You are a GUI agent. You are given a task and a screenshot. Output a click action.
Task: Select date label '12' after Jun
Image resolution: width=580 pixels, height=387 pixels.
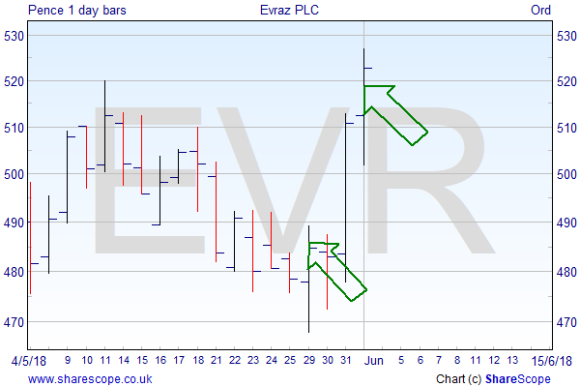click(494, 360)
